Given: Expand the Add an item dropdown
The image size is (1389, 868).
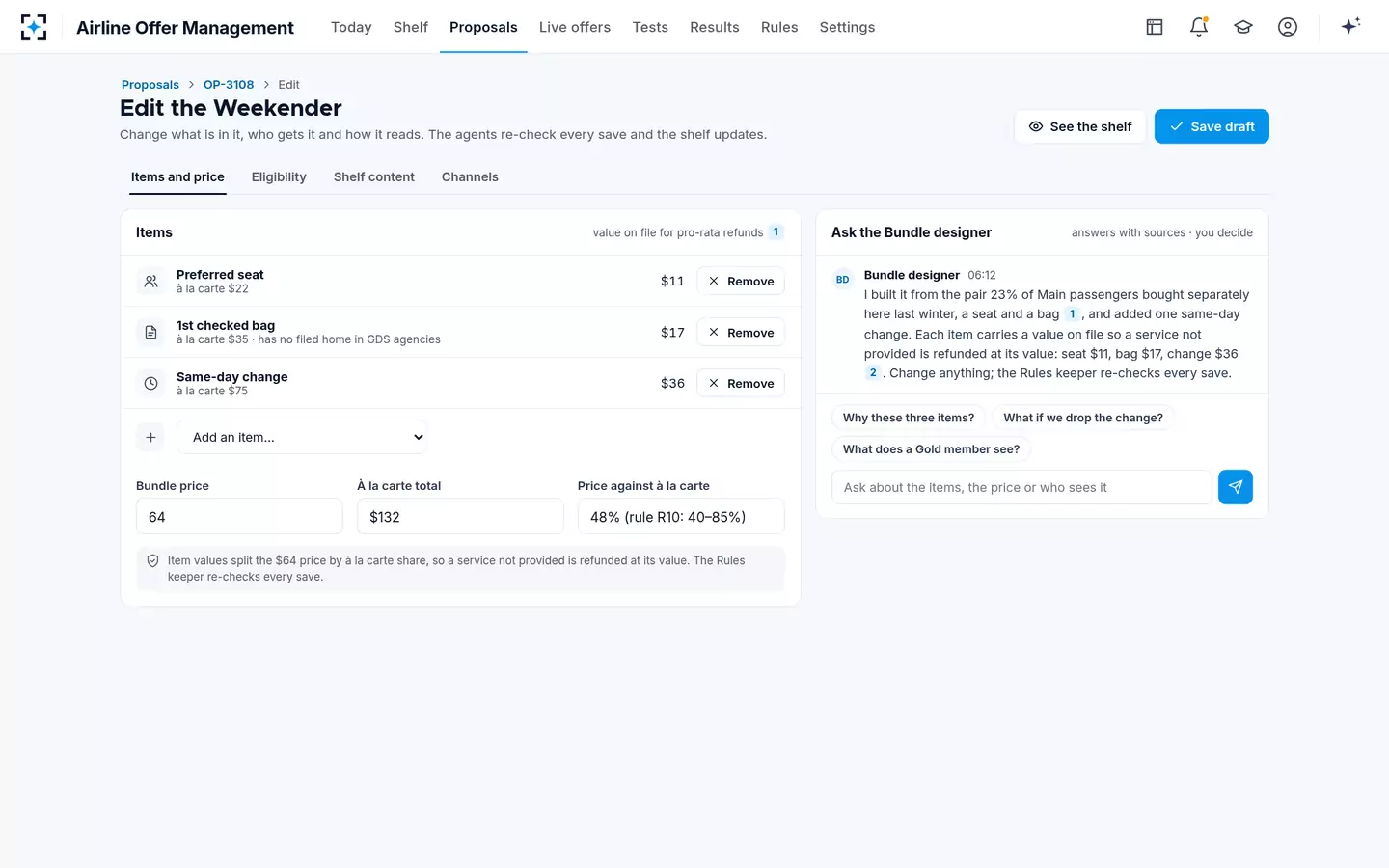Looking at the screenshot, I should pos(302,437).
